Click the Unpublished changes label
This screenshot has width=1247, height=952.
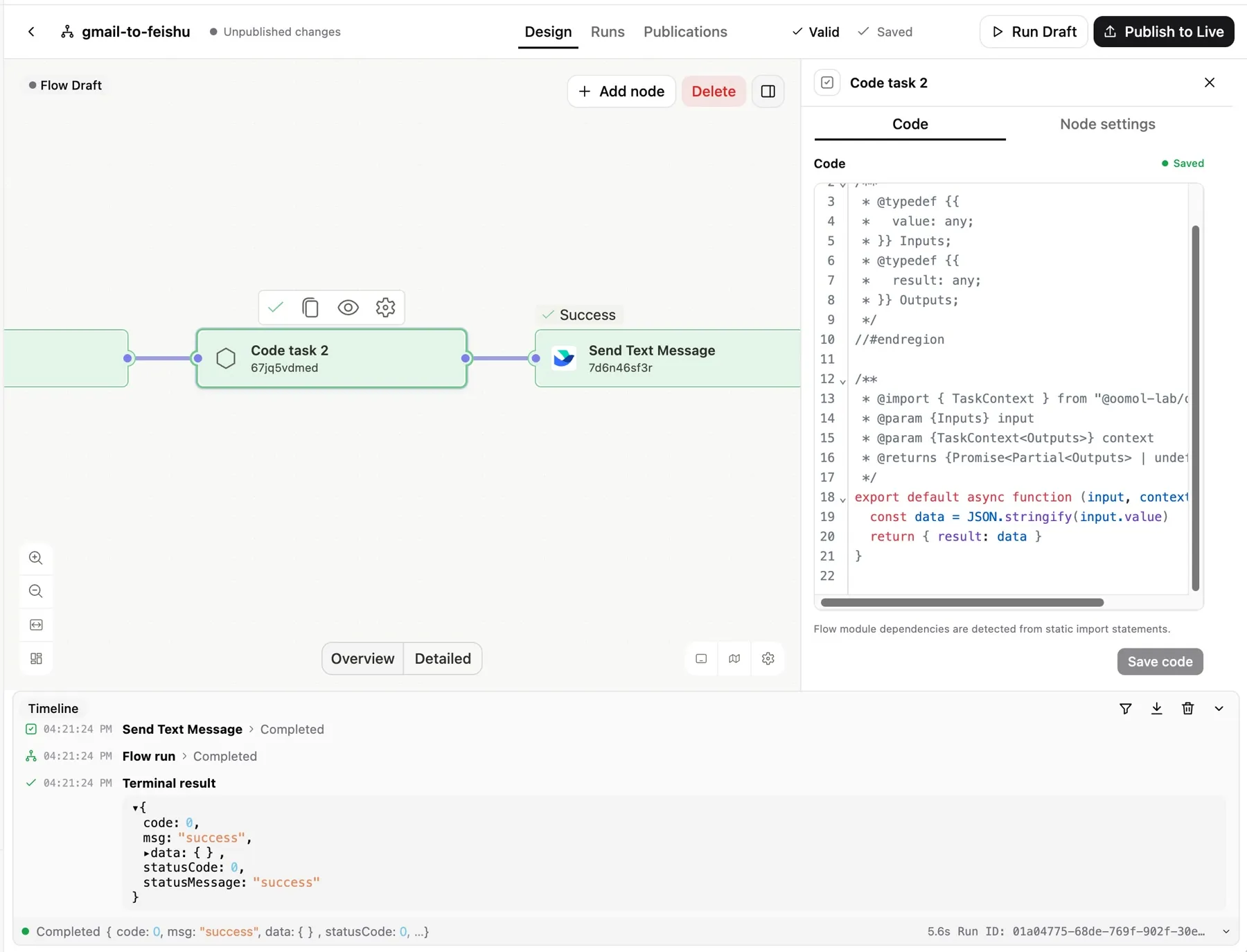[276, 32]
